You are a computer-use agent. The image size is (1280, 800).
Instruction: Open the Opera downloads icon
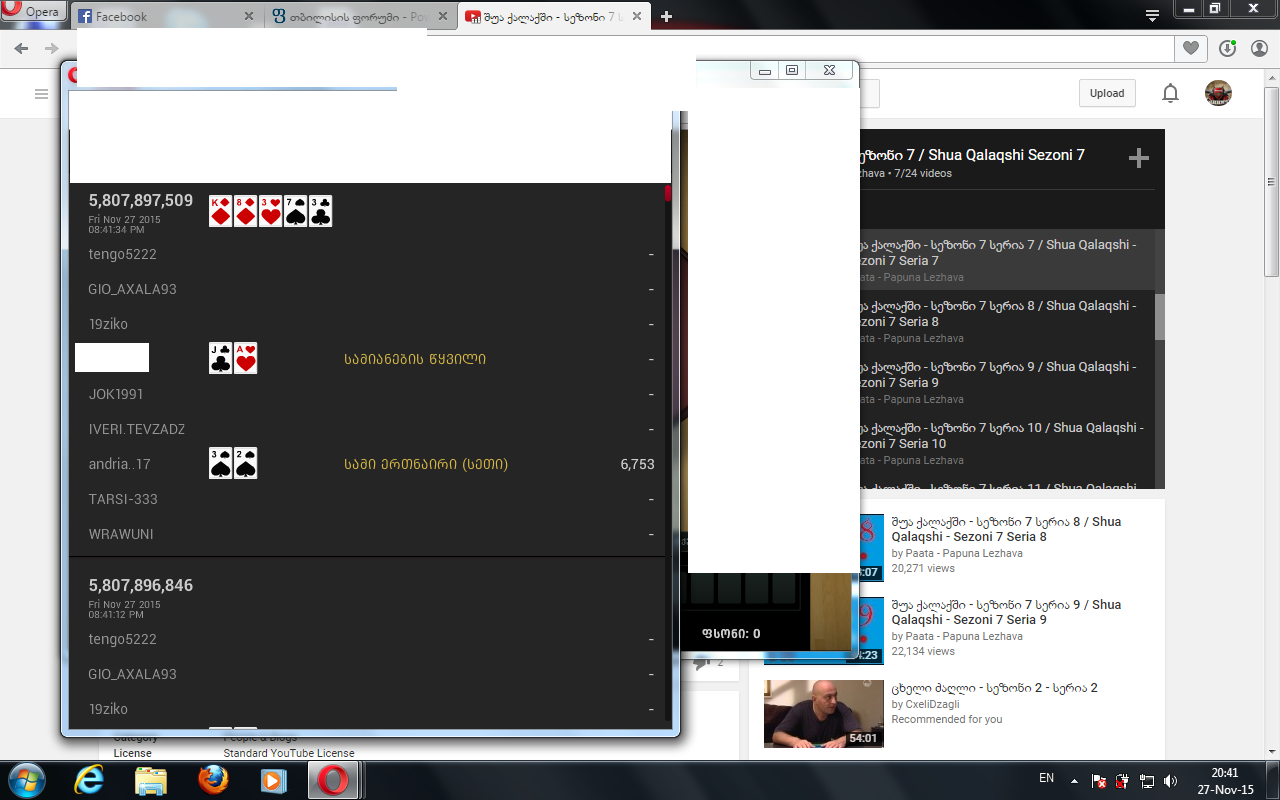(1228, 48)
